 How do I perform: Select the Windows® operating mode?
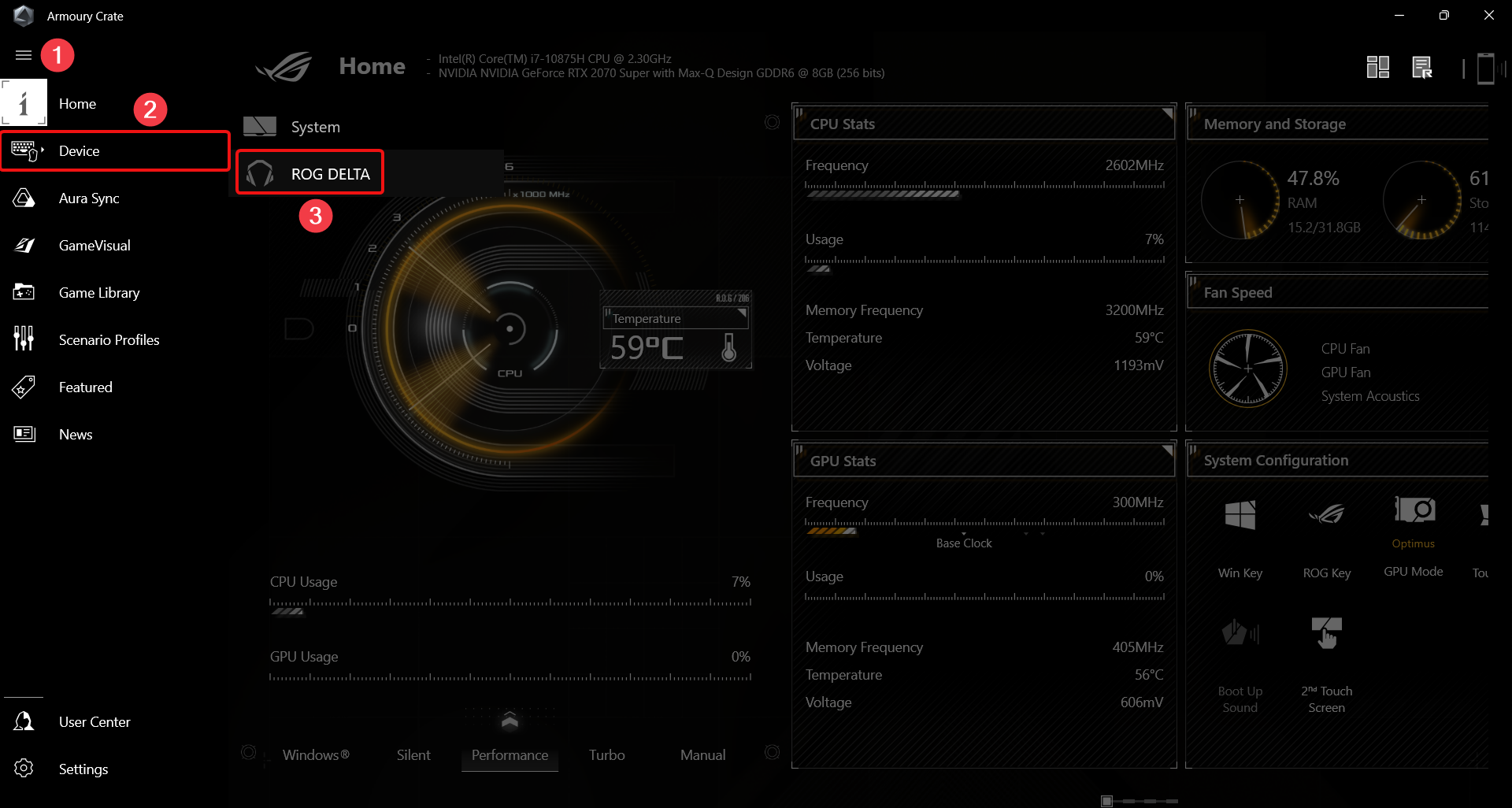316,754
